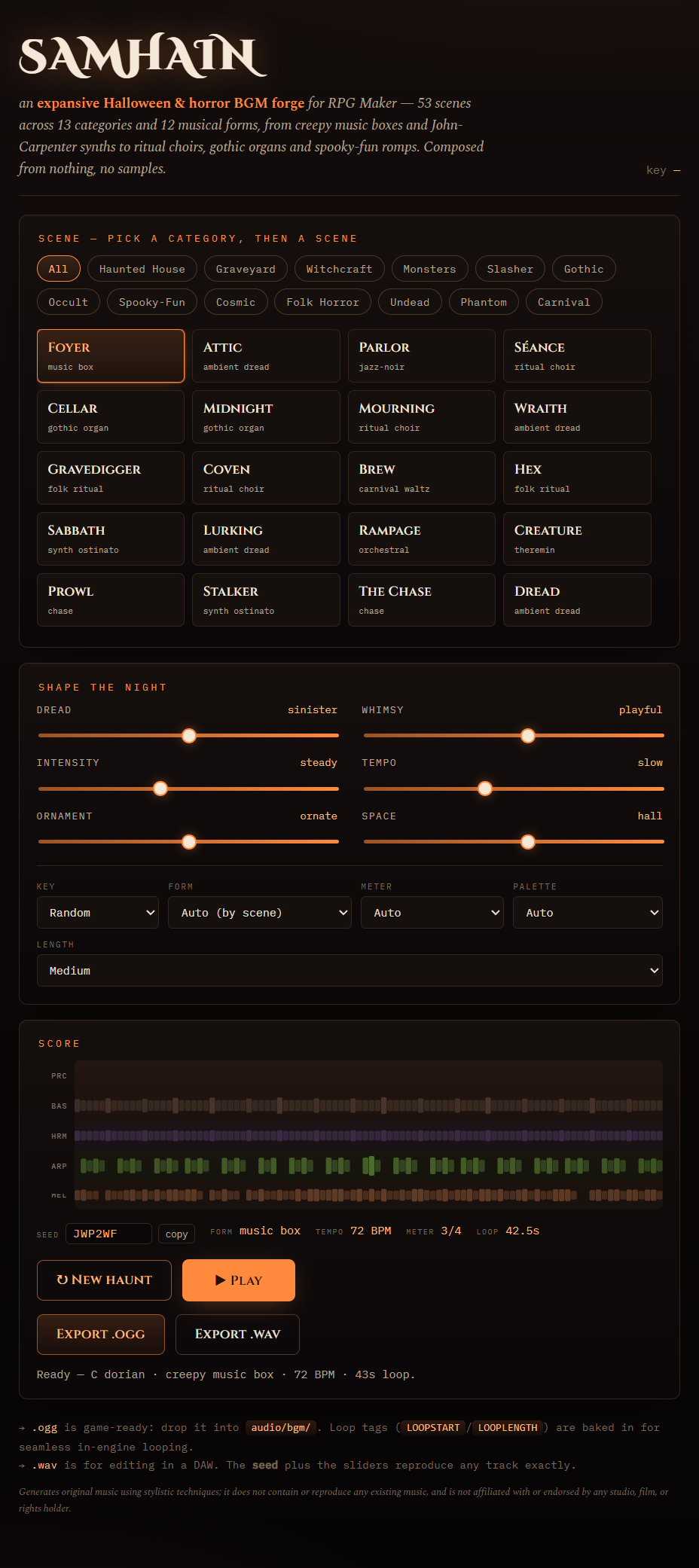Choose the Creature theremin scene

(x=577, y=538)
